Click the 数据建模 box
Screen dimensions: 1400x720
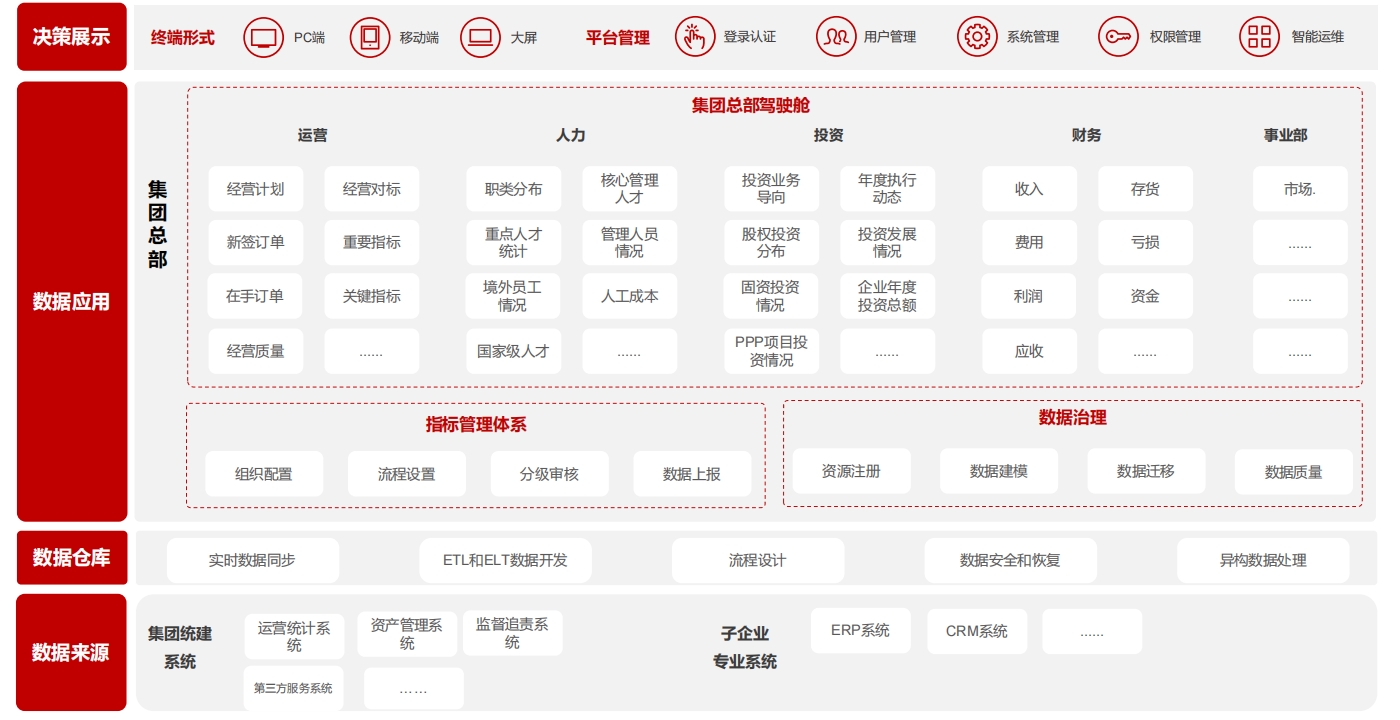pos(999,471)
